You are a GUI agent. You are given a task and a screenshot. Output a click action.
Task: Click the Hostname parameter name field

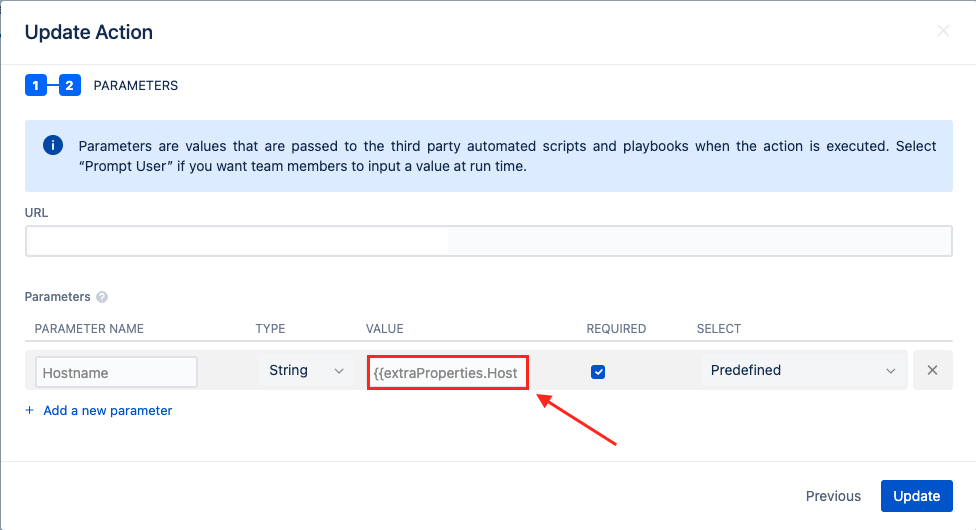point(116,372)
